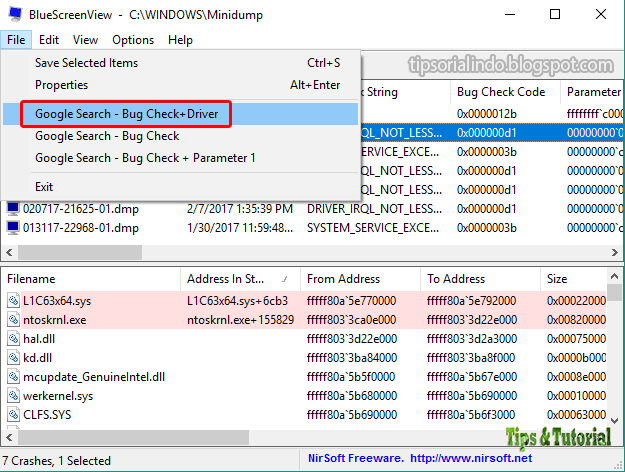Sort by Size column header

coord(573,279)
